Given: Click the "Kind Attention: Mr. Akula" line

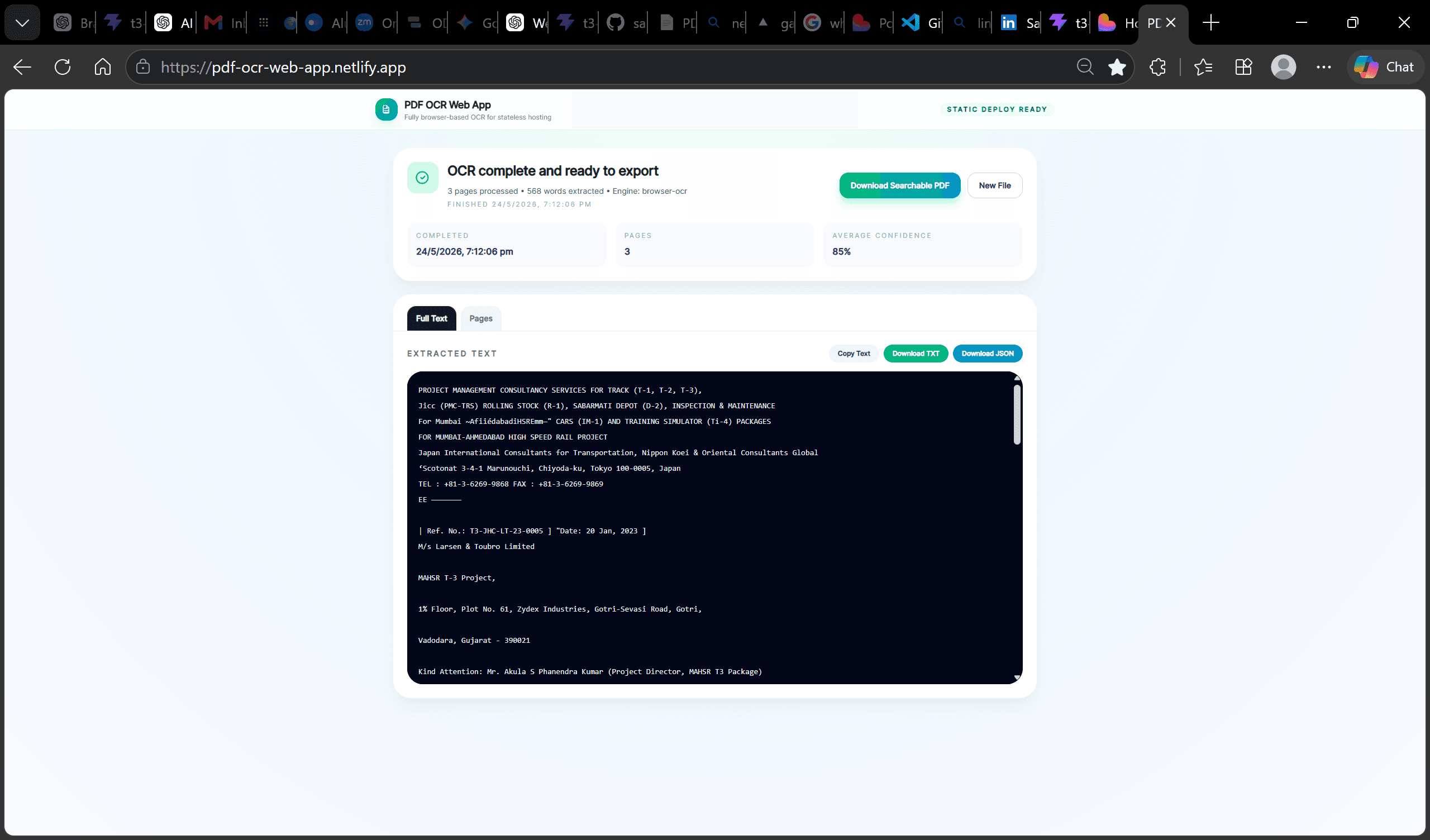Looking at the screenshot, I should (x=590, y=671).
